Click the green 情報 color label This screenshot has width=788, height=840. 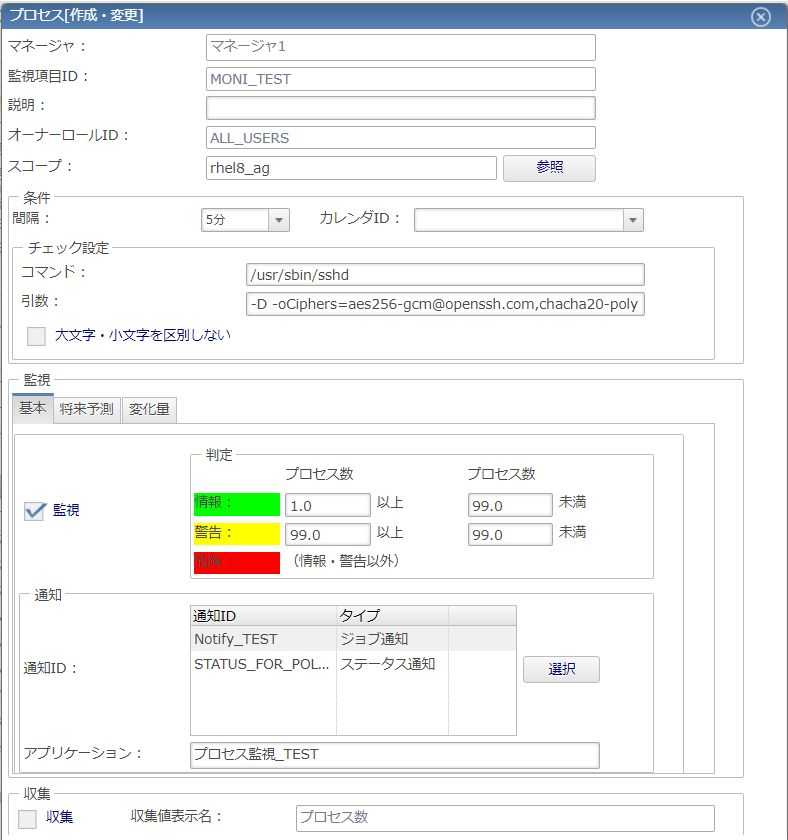(x=237, y=504)
